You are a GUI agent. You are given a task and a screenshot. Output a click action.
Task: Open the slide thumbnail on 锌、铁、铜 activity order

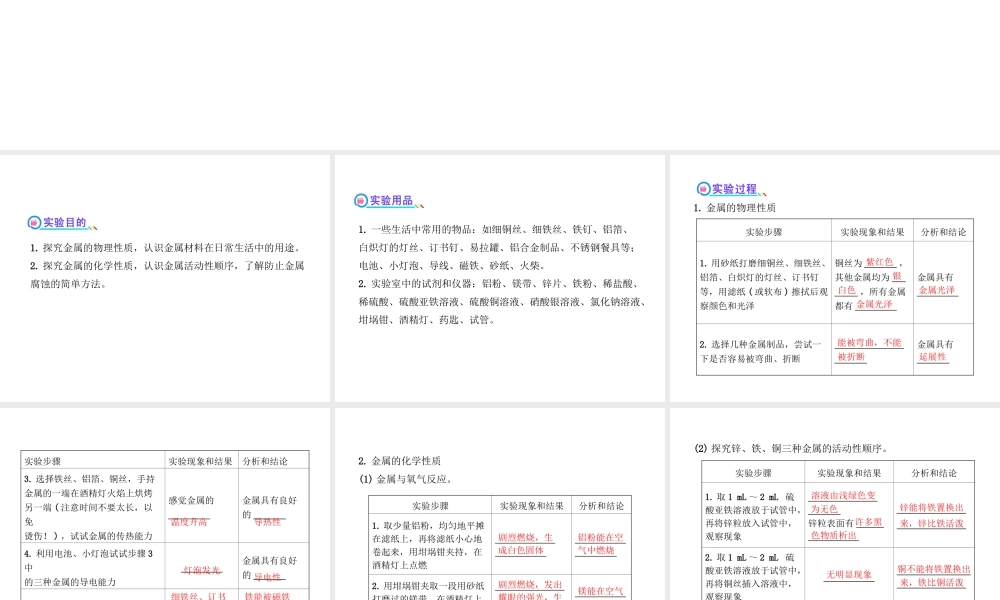coord(835,504)
